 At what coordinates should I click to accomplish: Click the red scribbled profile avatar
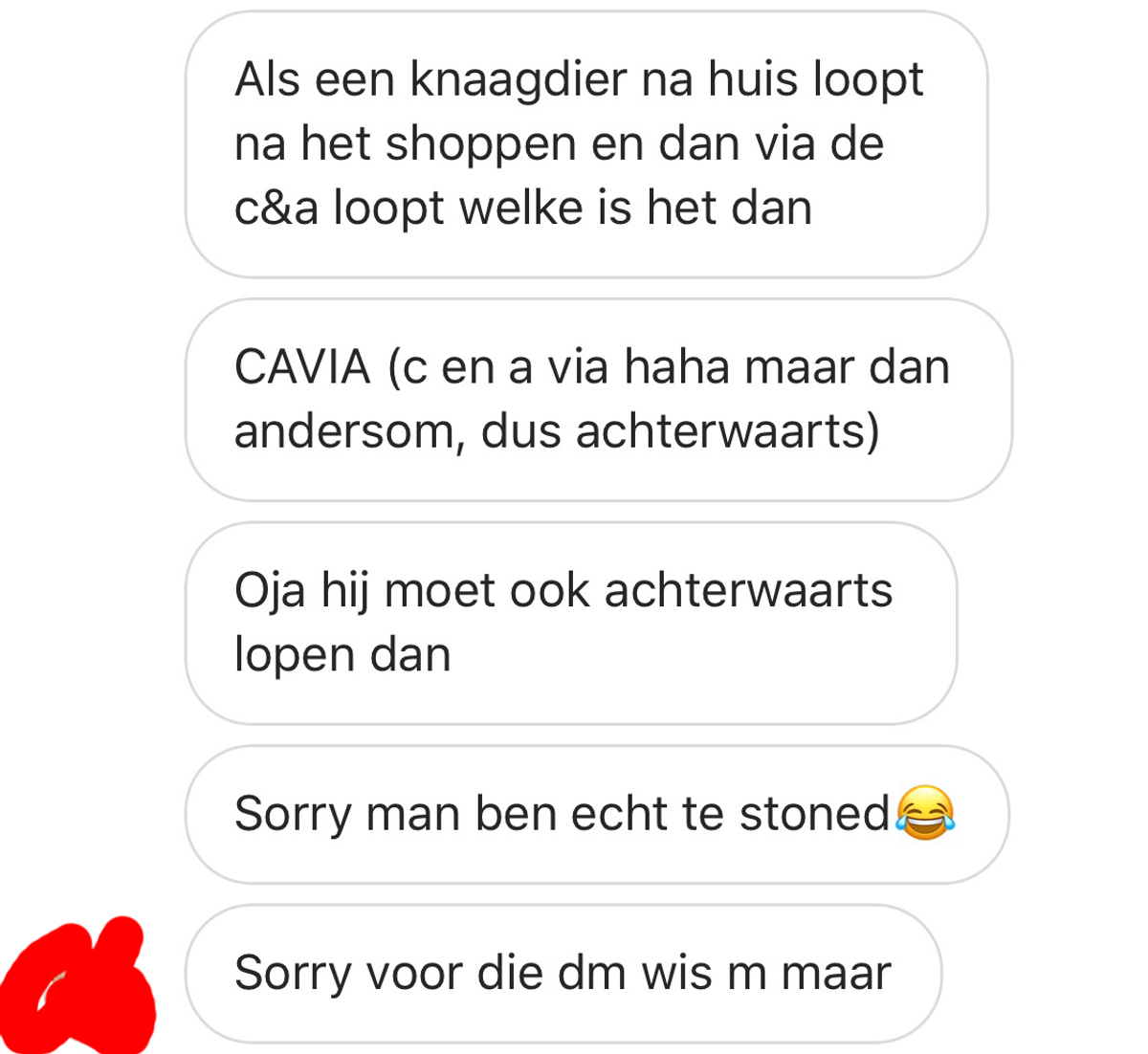78,987
